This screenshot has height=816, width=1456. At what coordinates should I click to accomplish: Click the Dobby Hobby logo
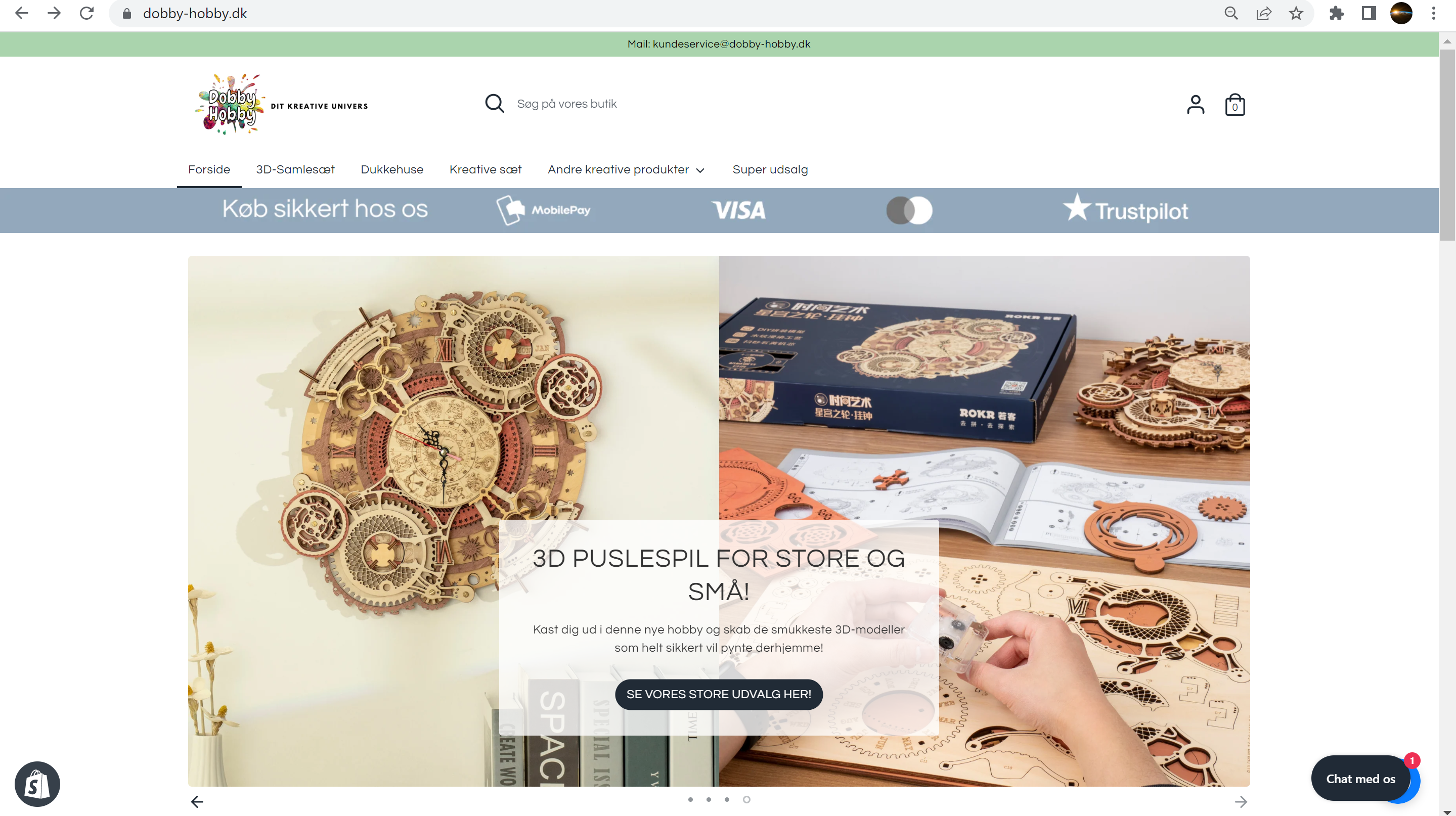[282, 105]
